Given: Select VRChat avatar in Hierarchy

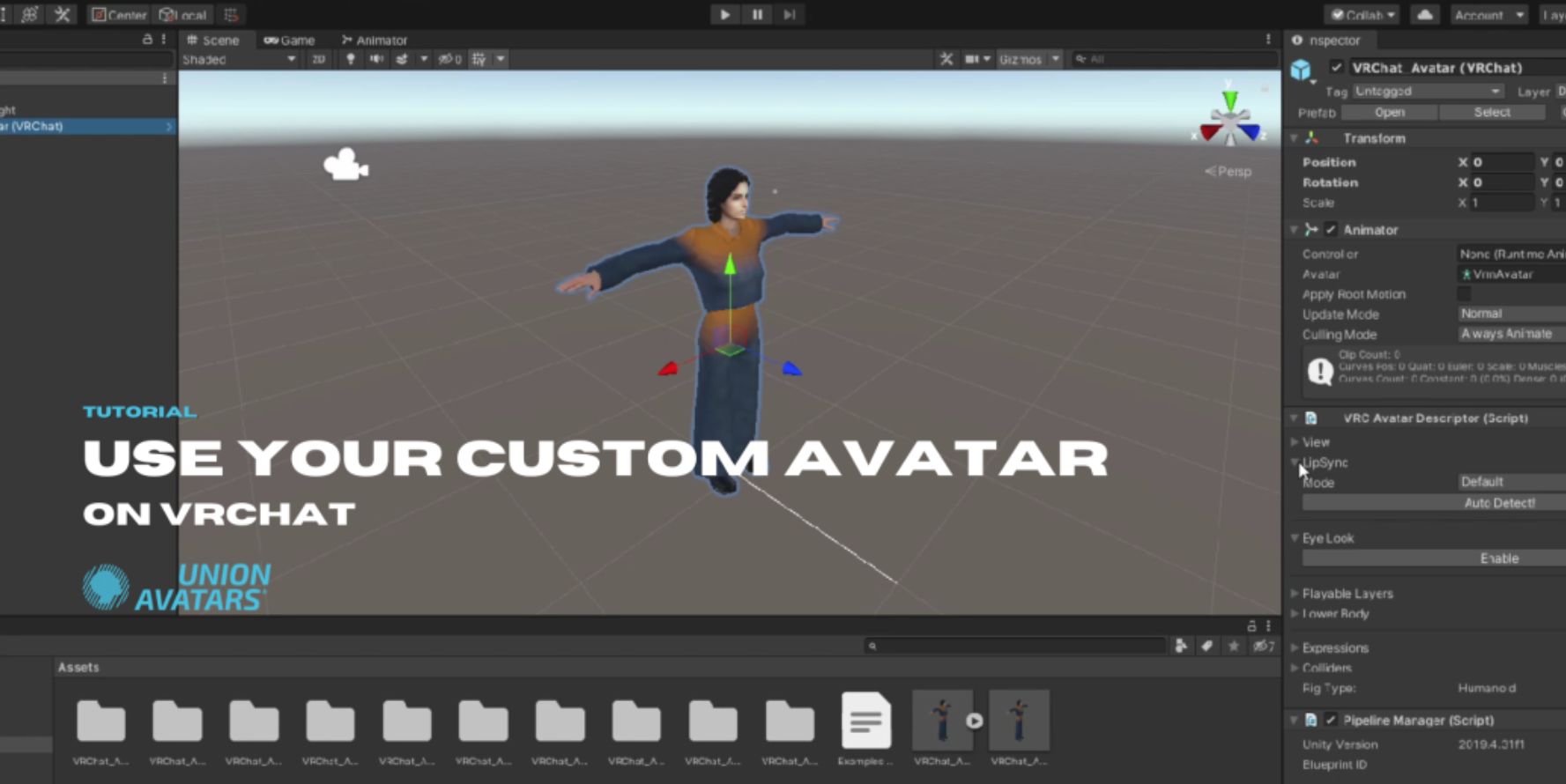Looking at the screenshot, I should (x=86, y=127).
